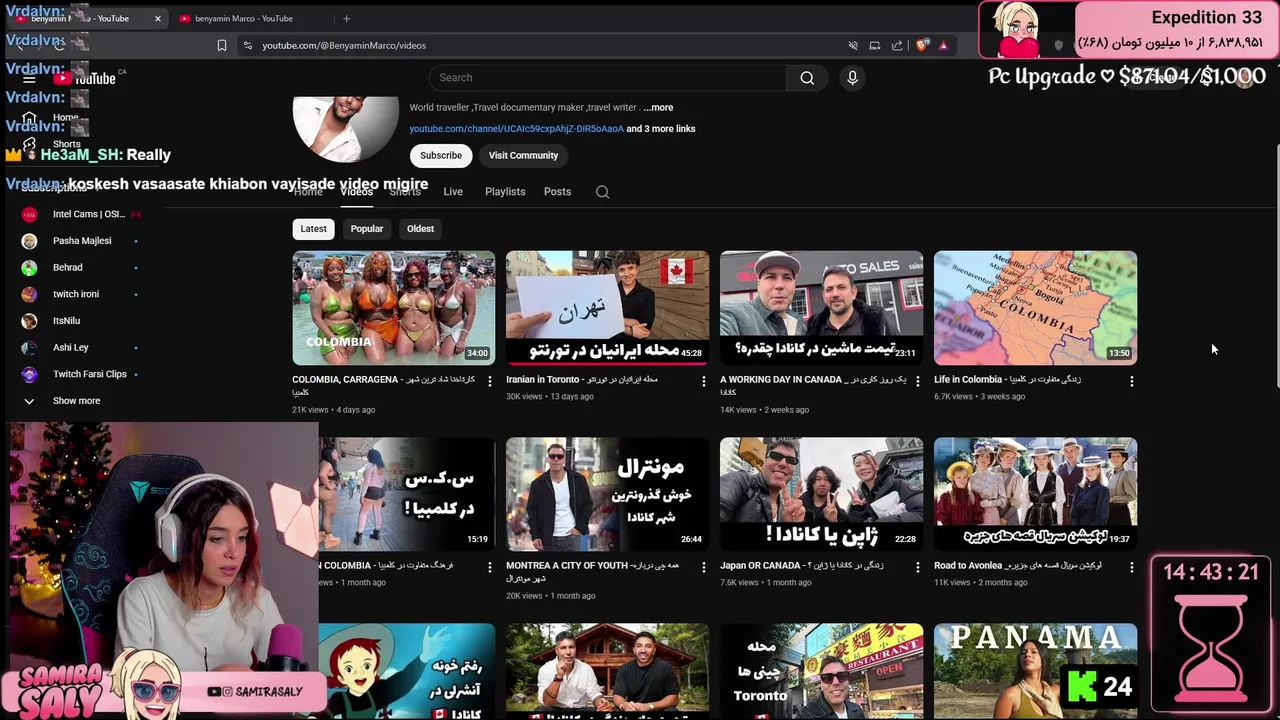The image size is (1280, 720).
Task: Open options menu for Japan OR CANADA video
Action: (x=917, y=567)
